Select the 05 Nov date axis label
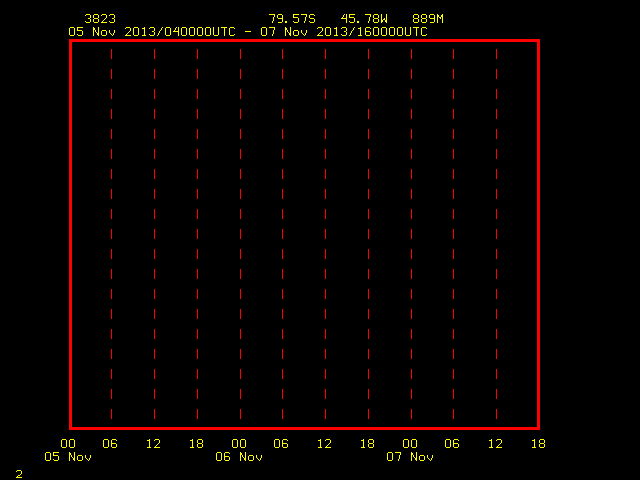Image resolution: width=640 pixels, height=480 pixels. point(68,457)
